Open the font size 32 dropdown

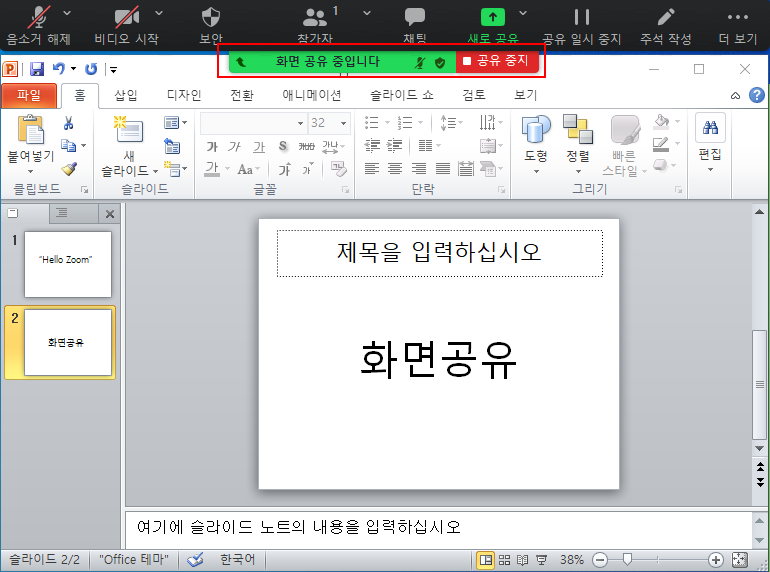coord(343,123)
